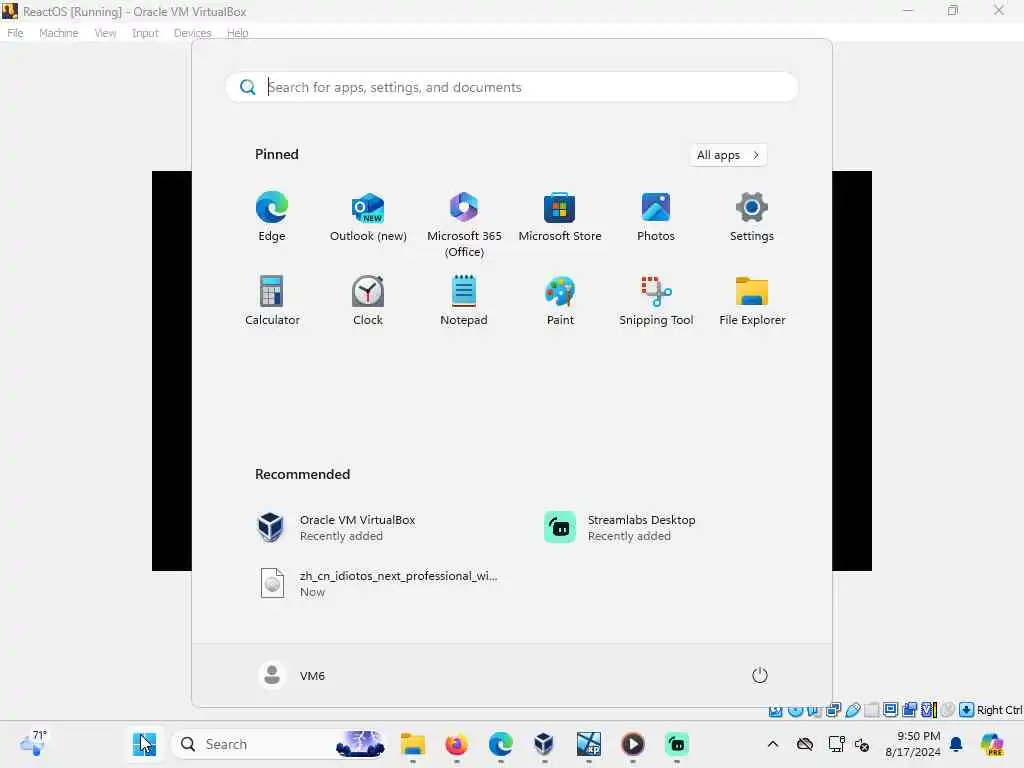Open the Microsoft Store app
This screenshot has height=768, width=1024.
click(x=560, y=217)
